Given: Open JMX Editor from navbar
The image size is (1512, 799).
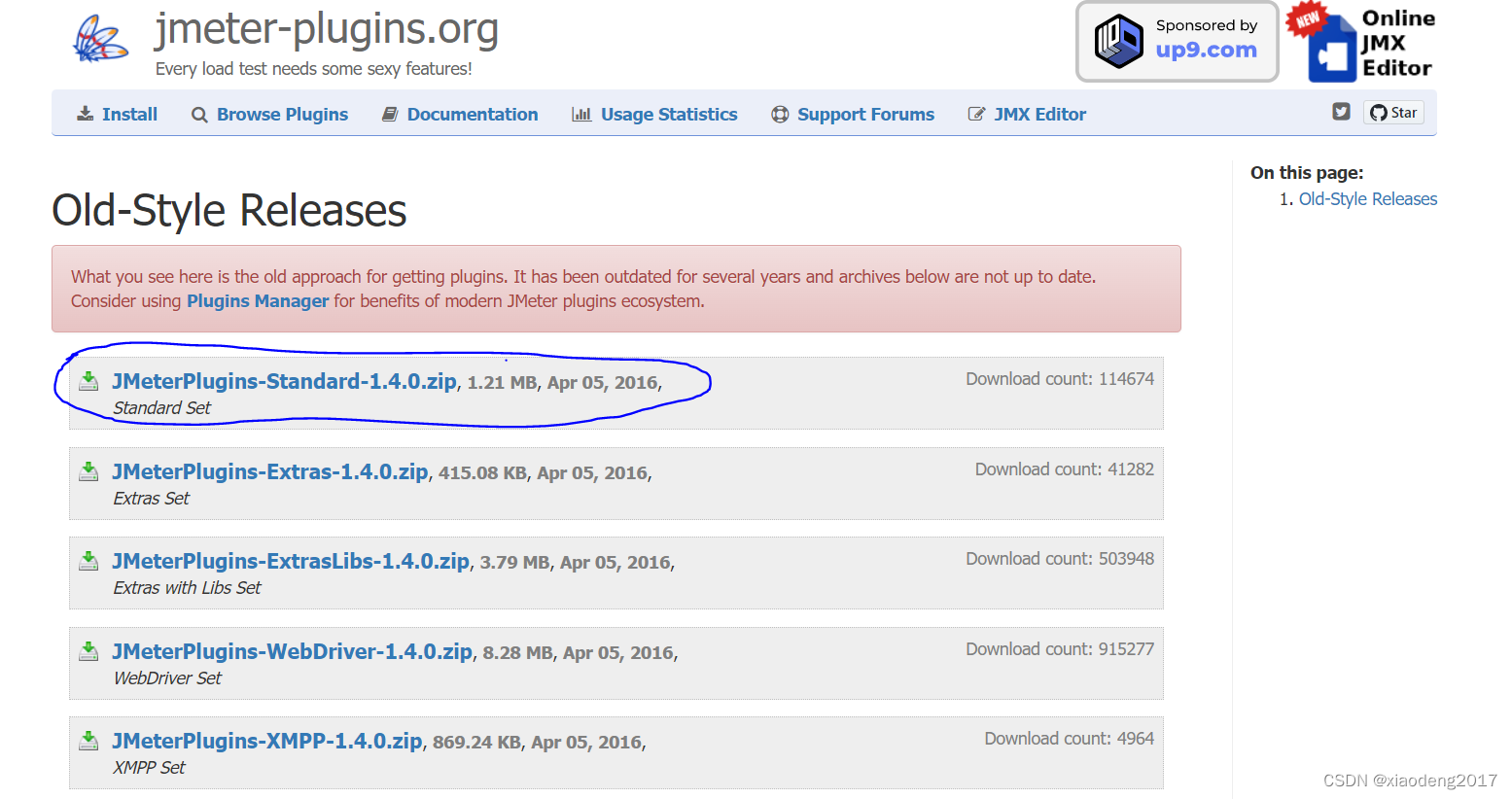Looking at the screenshot, I should [1027, 115].
